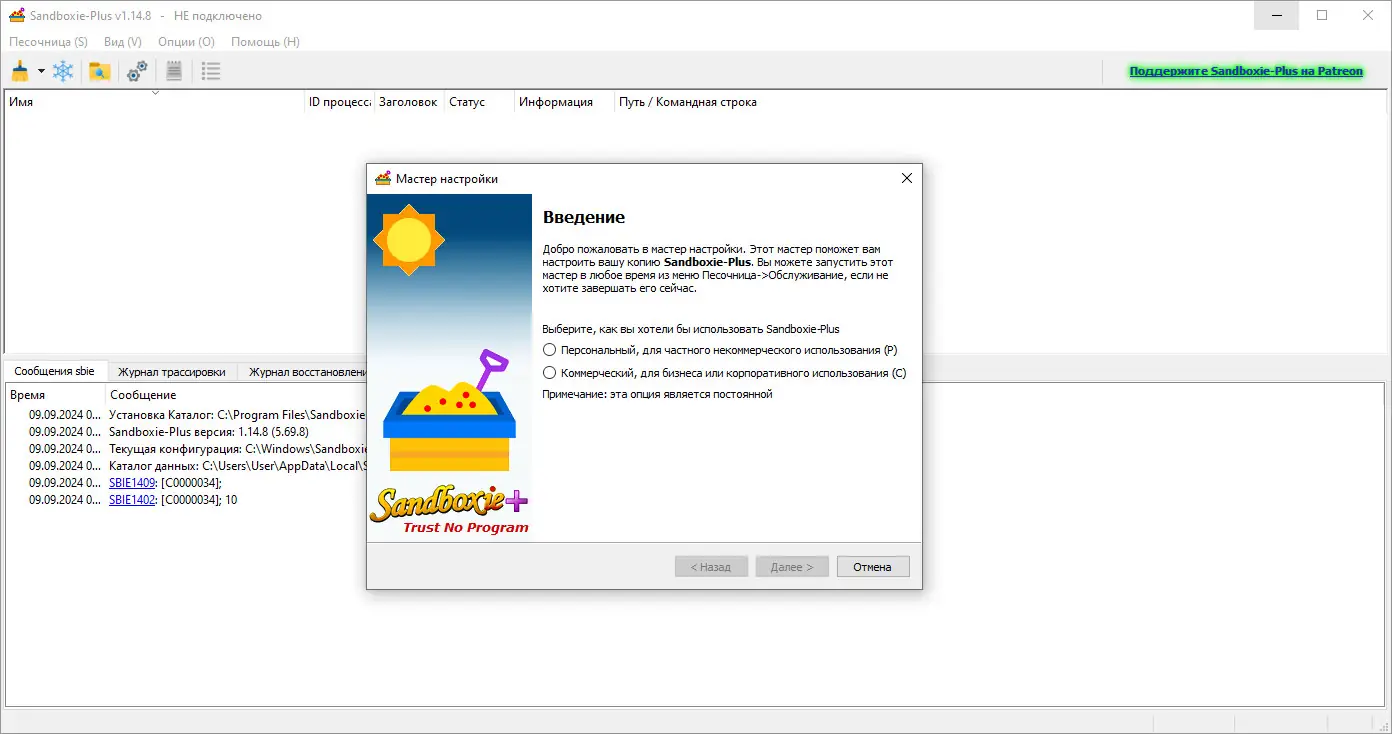Click the Время column header in log

tap(55, 395)
